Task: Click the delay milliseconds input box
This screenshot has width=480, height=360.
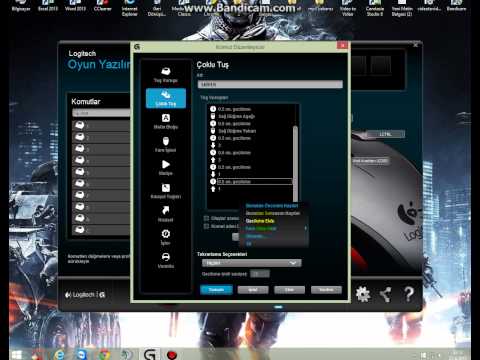Action: pos(260,274)
